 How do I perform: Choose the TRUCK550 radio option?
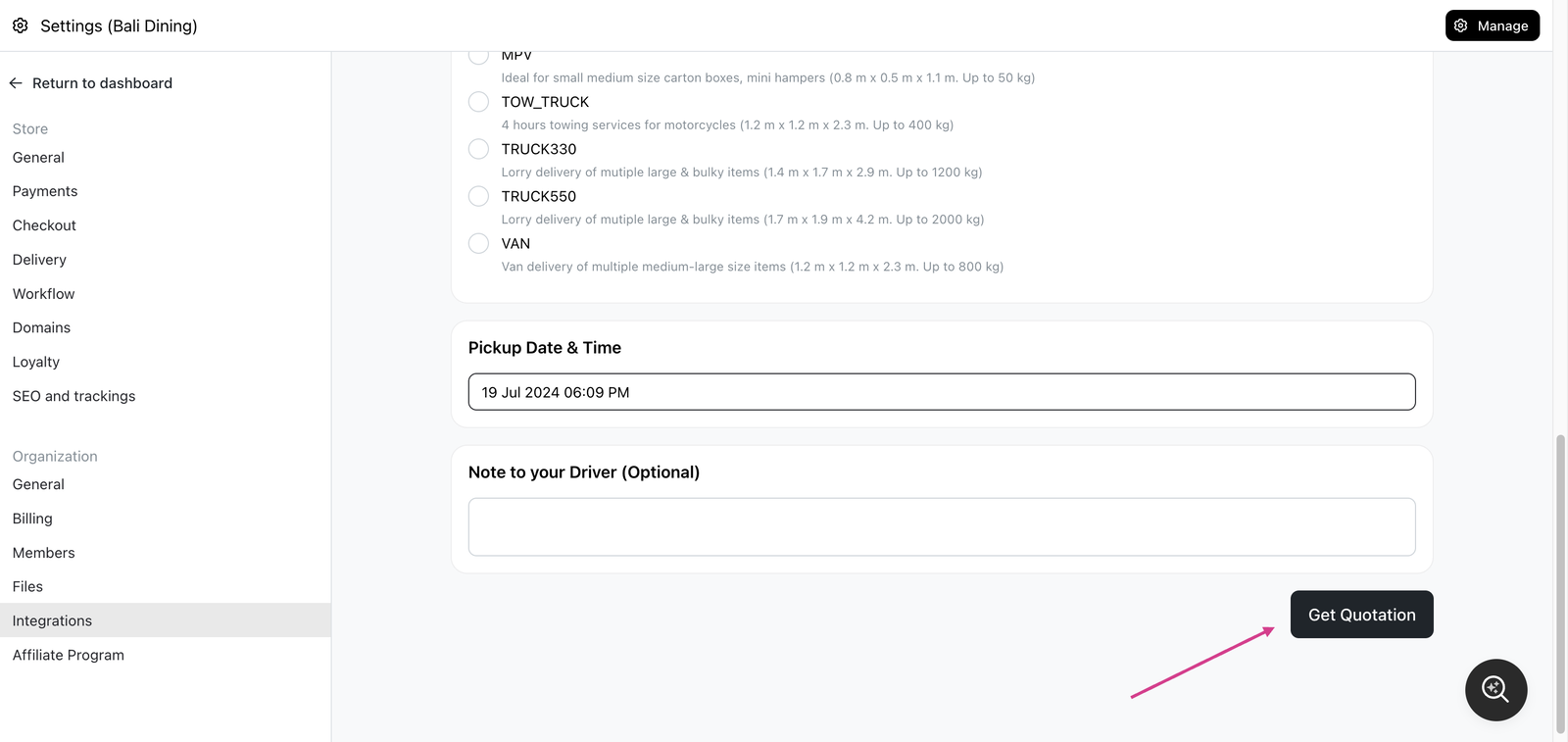point(478,196)
